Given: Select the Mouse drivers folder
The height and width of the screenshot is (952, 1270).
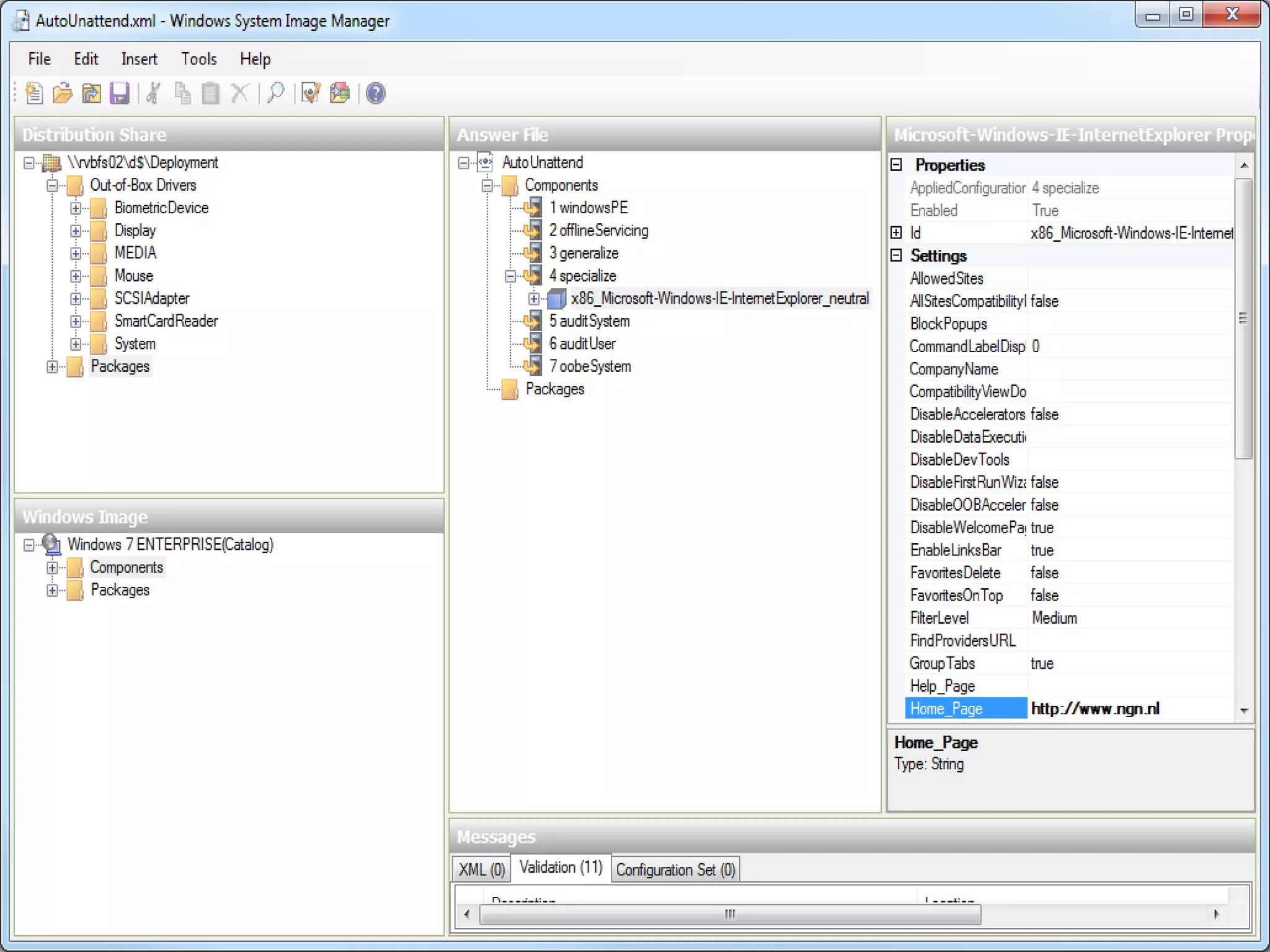Looking at the screenshot, I should click(x=133, y=276).
